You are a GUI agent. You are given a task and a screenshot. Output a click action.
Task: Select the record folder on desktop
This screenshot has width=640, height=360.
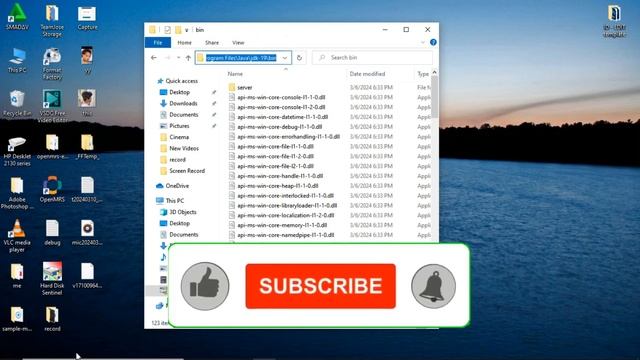coord(52,319)
